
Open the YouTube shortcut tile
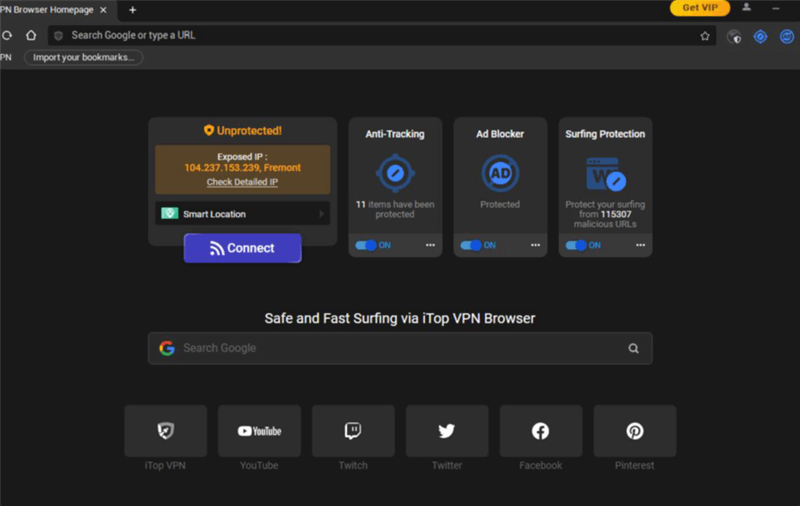[259, 431]
